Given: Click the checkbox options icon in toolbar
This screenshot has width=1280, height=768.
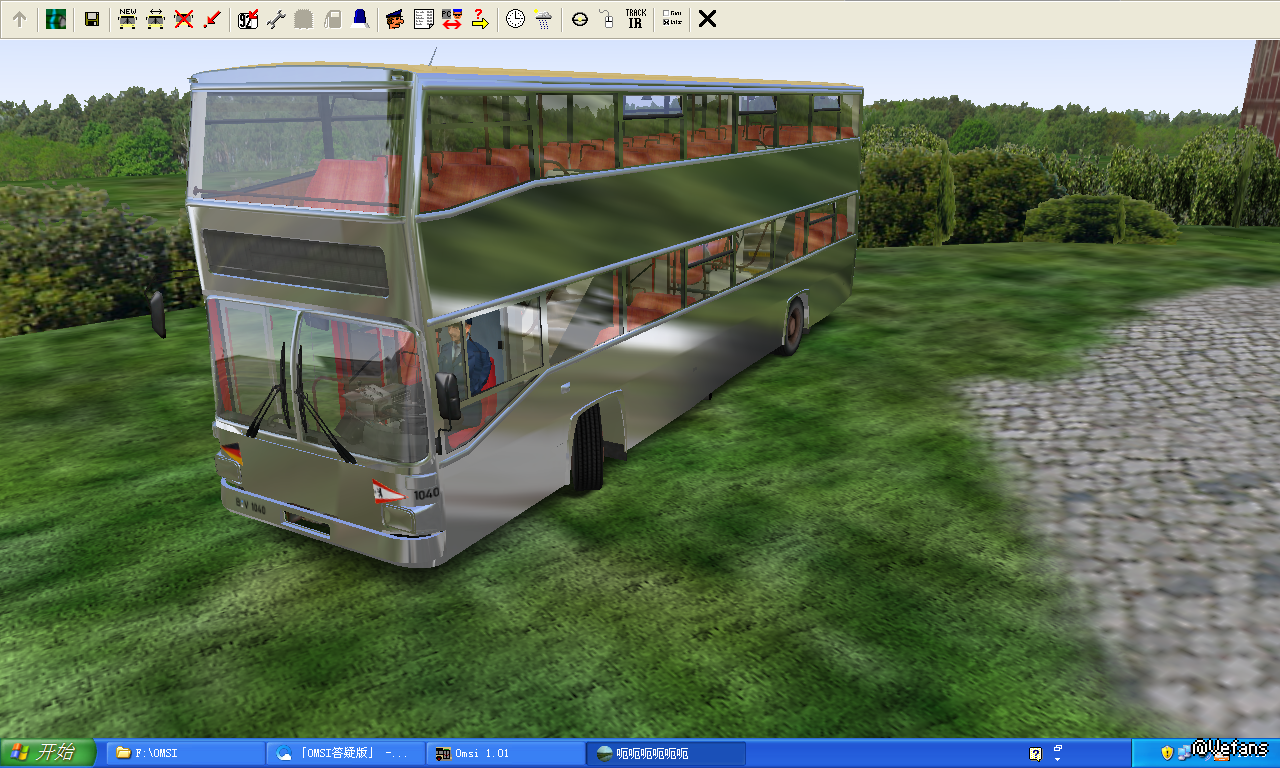Looking at the screenshot, I should click(x=672, y=19).
